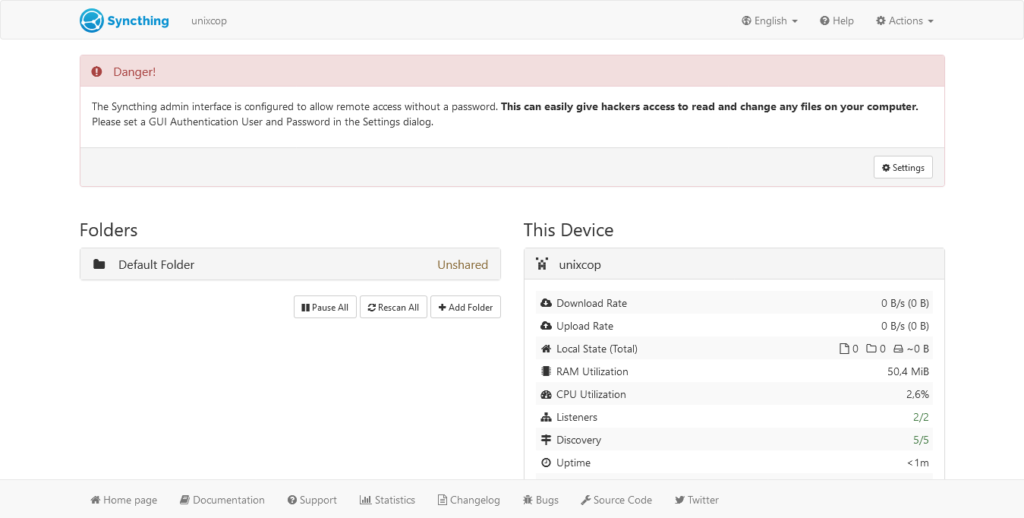Click the Danger! alert heading text
Image resolution: width=1024 pixels, height=518 pixels.
click(135, 72)
